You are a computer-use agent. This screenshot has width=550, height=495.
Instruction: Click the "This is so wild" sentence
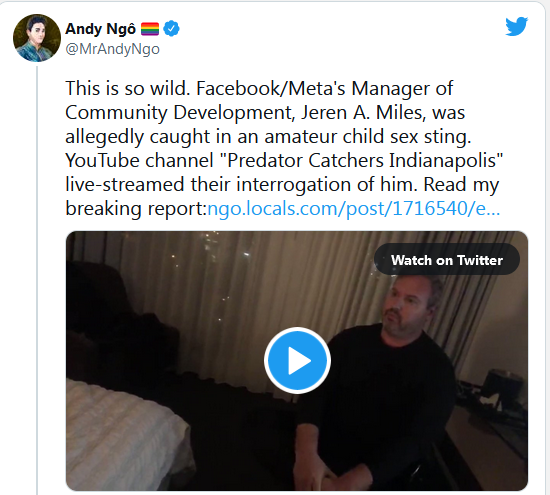(x=128, y=88)
